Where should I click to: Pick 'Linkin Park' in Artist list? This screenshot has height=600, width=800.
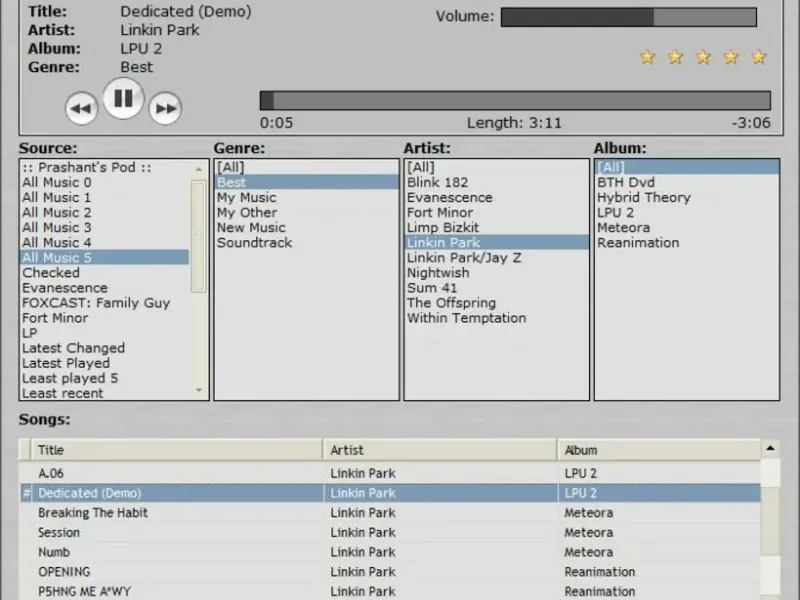tap(496, 242)
